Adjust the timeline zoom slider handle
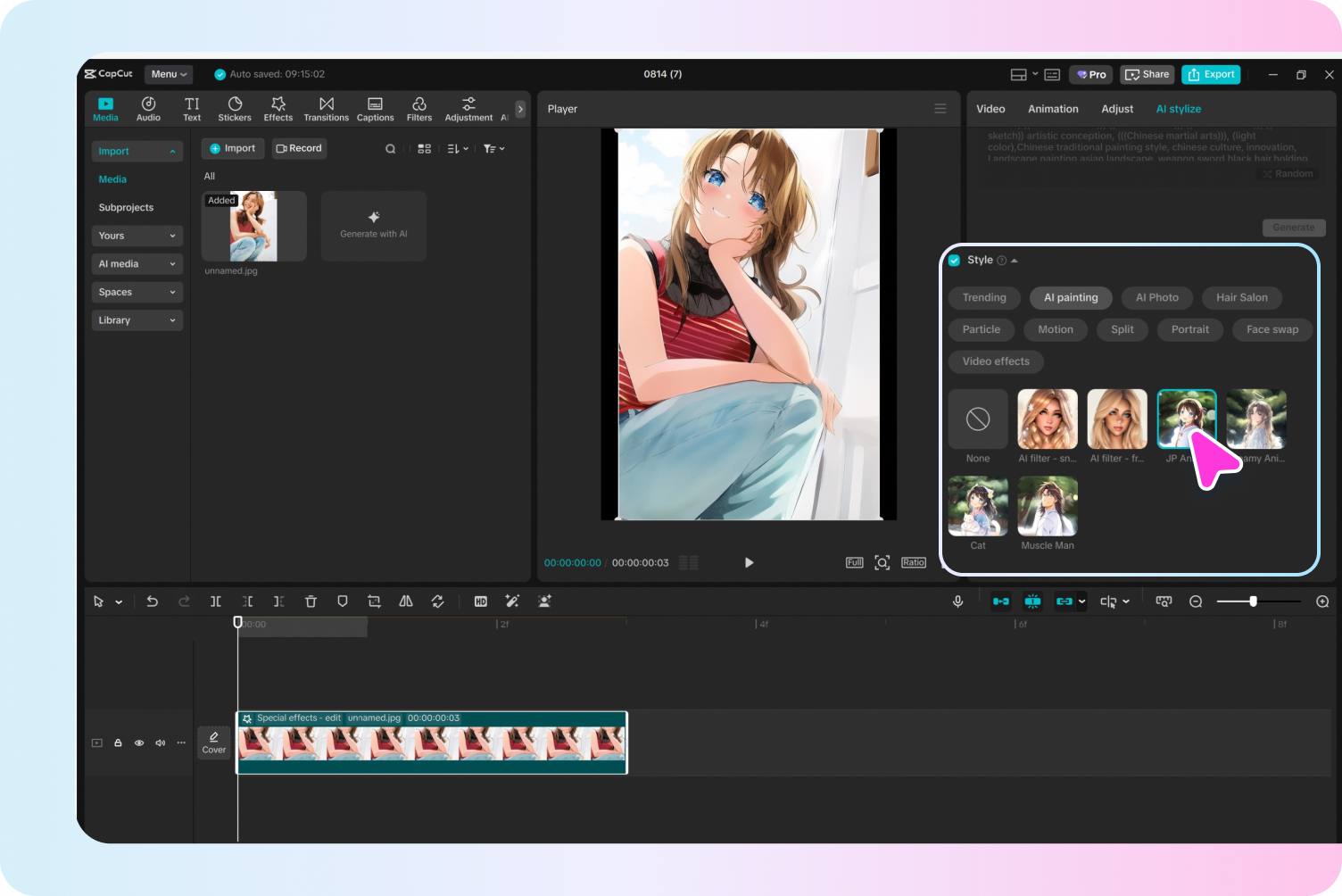 1253,601
